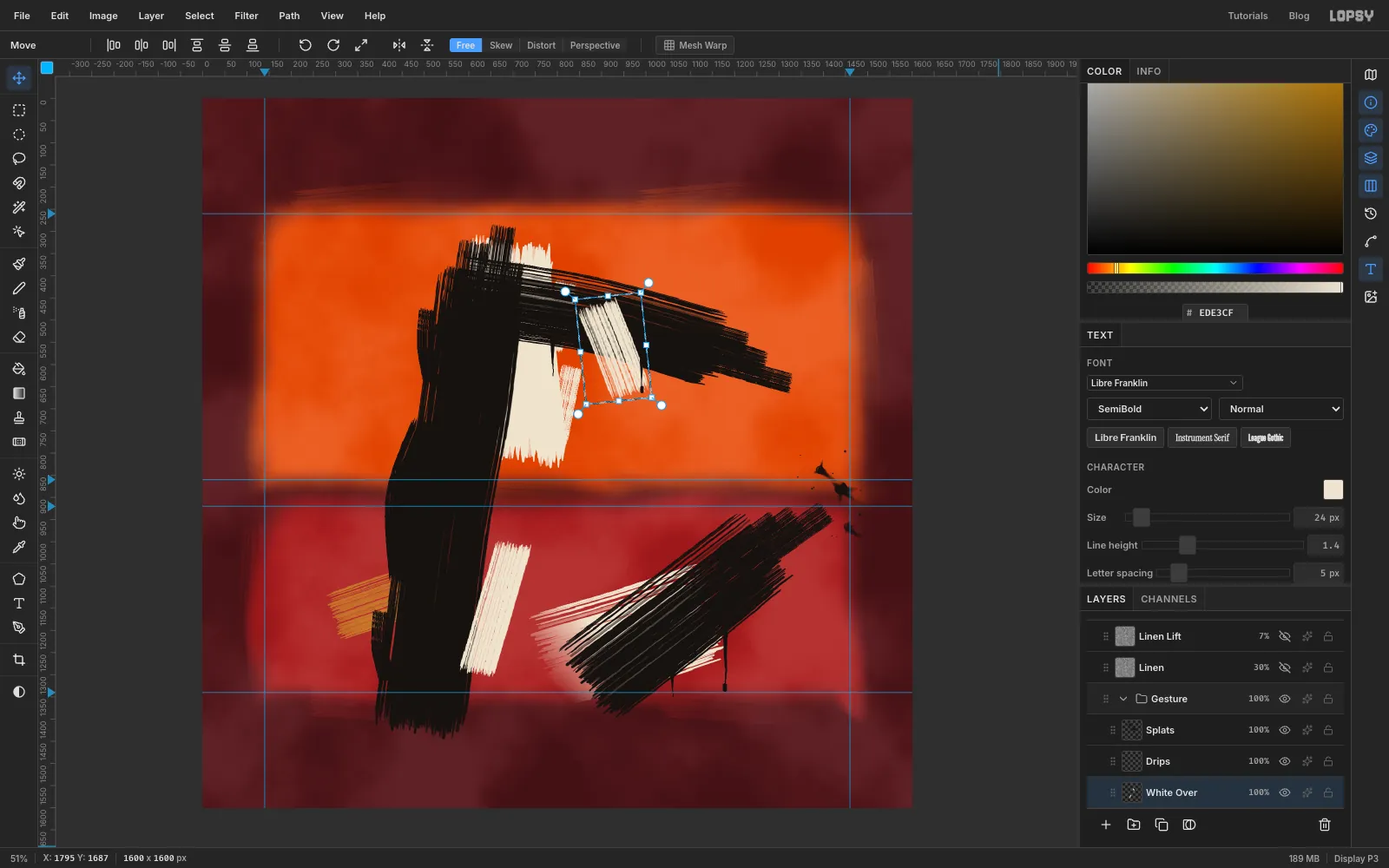The width and height of the screenshot is (1389, 868).
Task: Collapse the Gesture layer group
Action: click(x=1123, y=699)
